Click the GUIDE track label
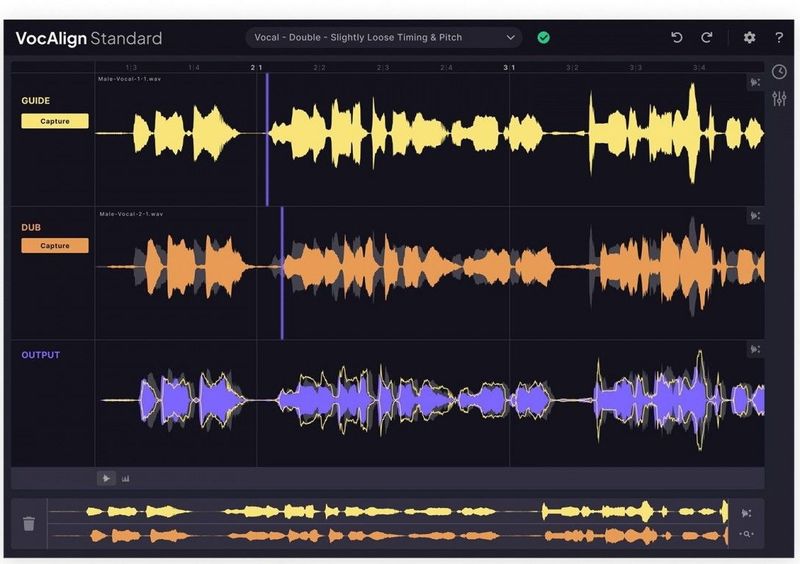Image resolution: width=800 pixels, height=564 pixels. tap(36, 101)
